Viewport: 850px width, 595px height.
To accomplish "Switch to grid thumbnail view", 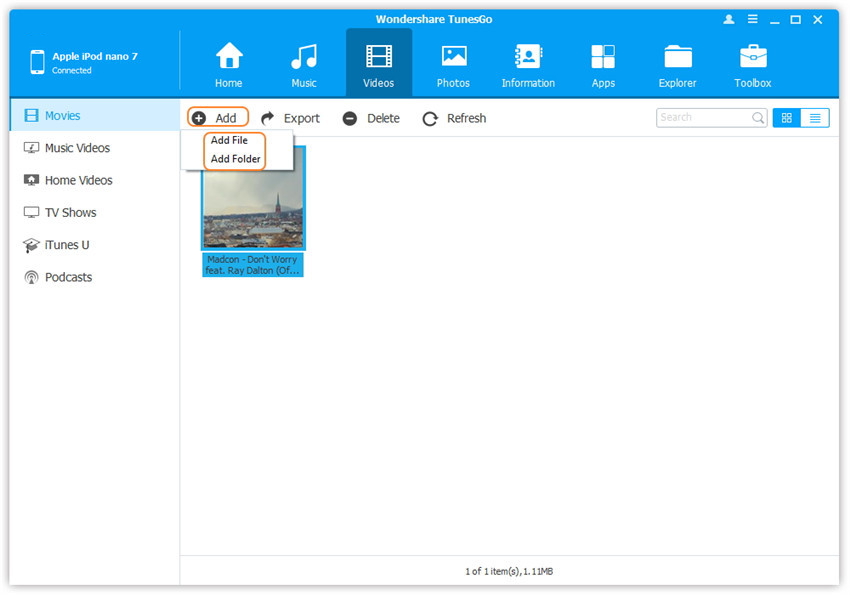I will [787, 118].
